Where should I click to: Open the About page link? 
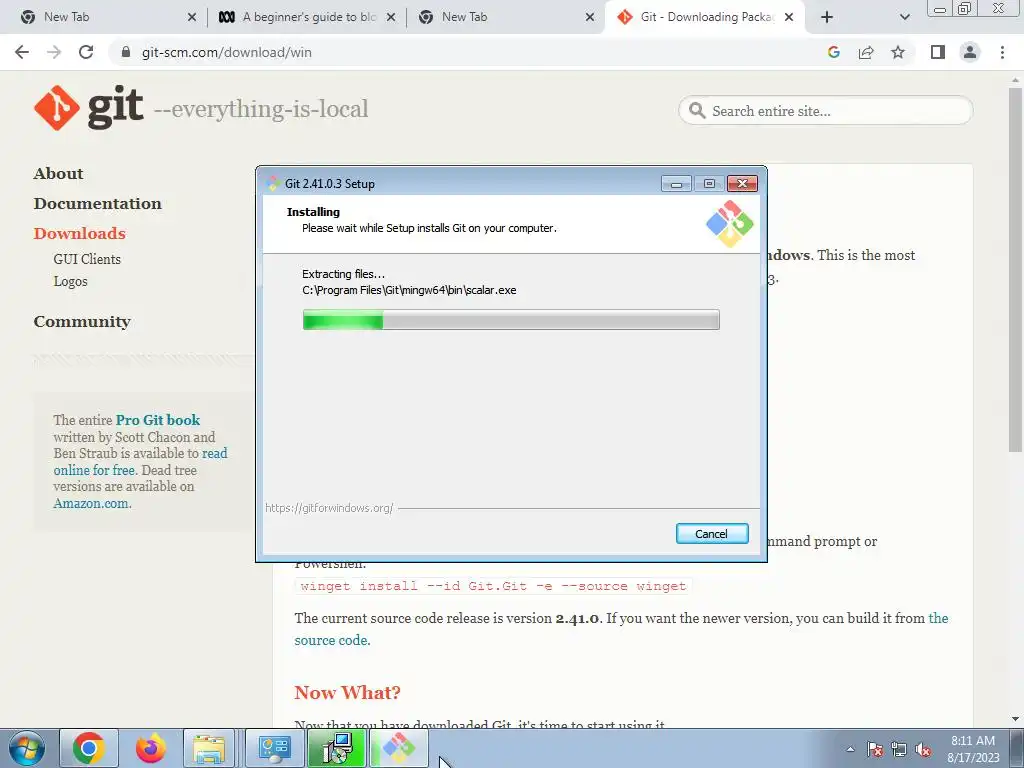58,174
